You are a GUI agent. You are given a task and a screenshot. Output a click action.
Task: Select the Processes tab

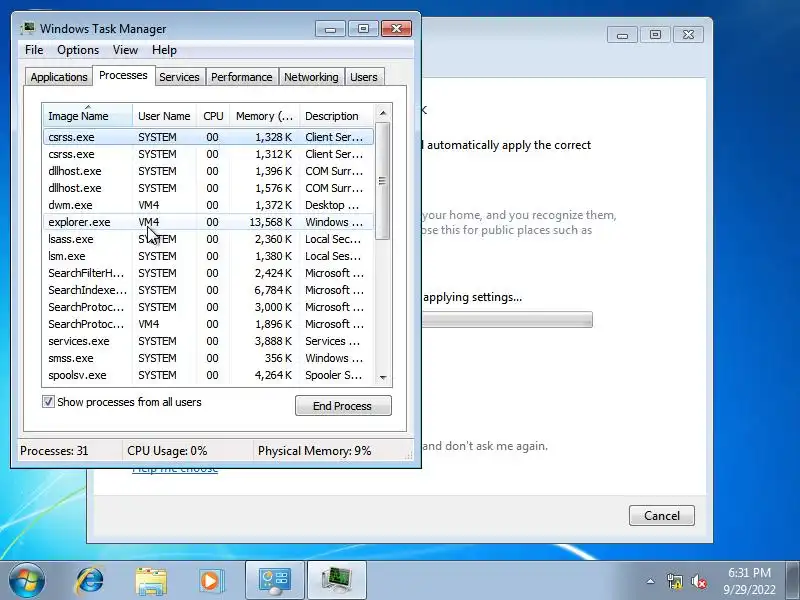click(123, 76)
